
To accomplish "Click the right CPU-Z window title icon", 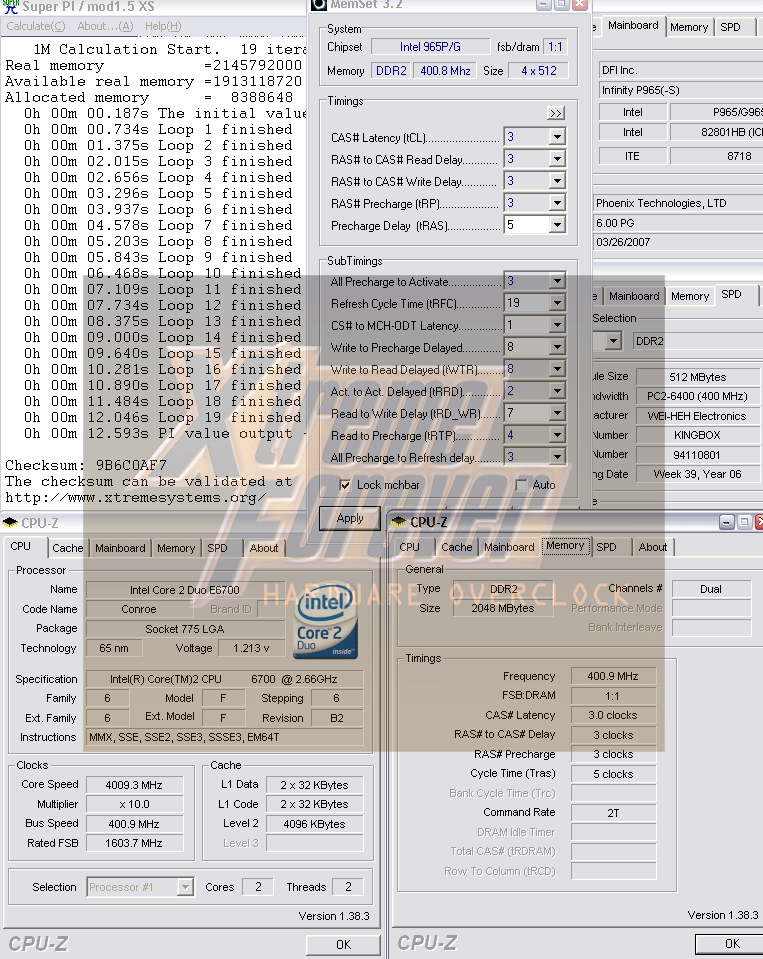I will (x=399, y=522).
